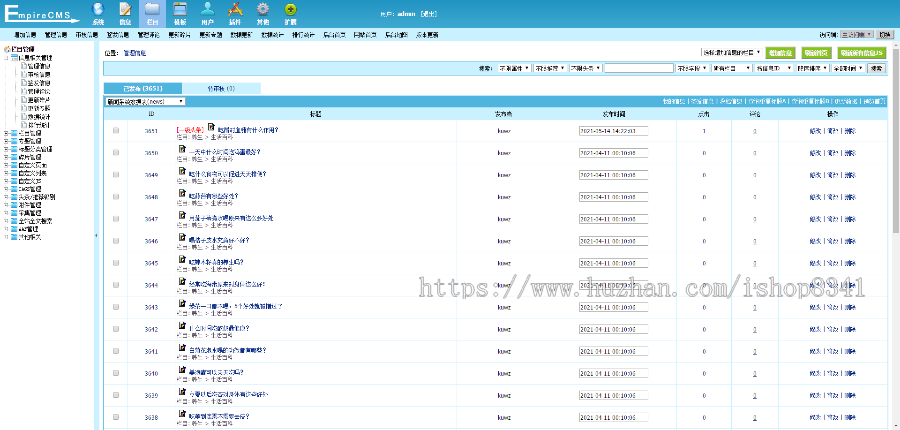Open the time sort order dropdown
Viewport: 900px width, 430px height.
[x=812, y=68]
